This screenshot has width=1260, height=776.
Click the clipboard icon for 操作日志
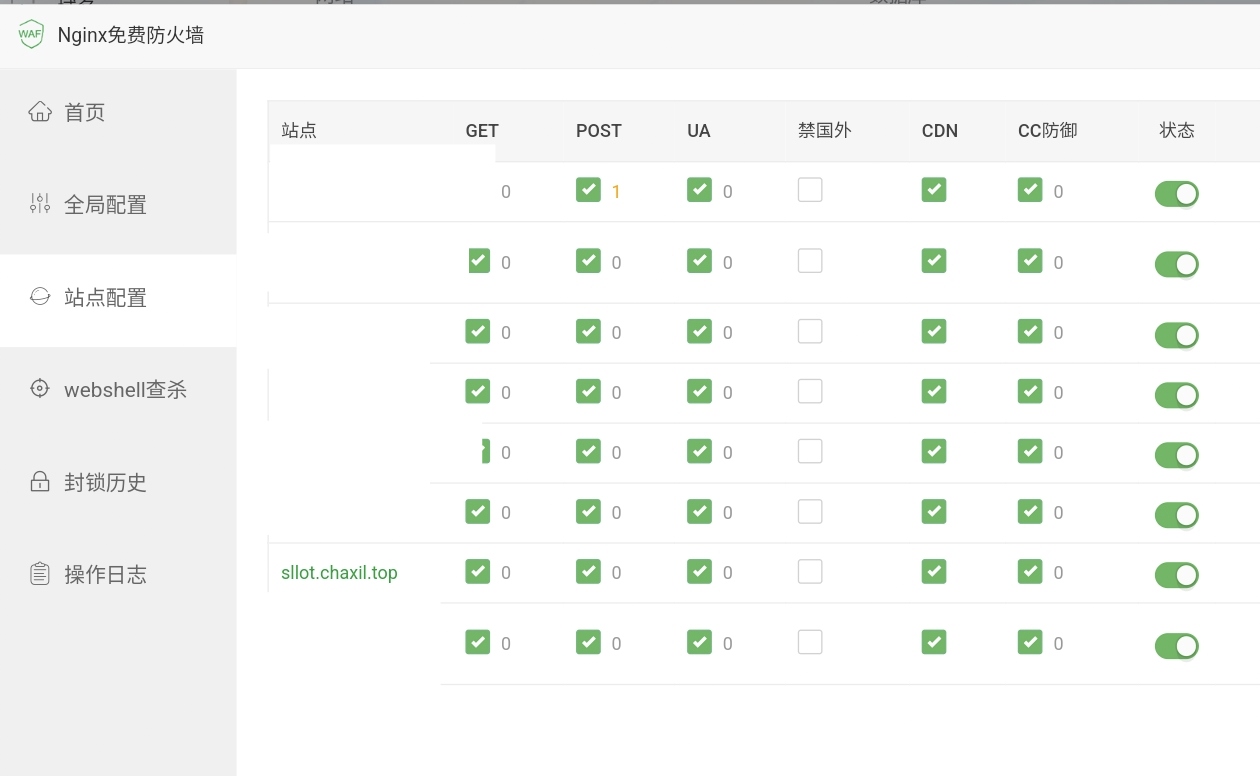[x=40, y=574]
